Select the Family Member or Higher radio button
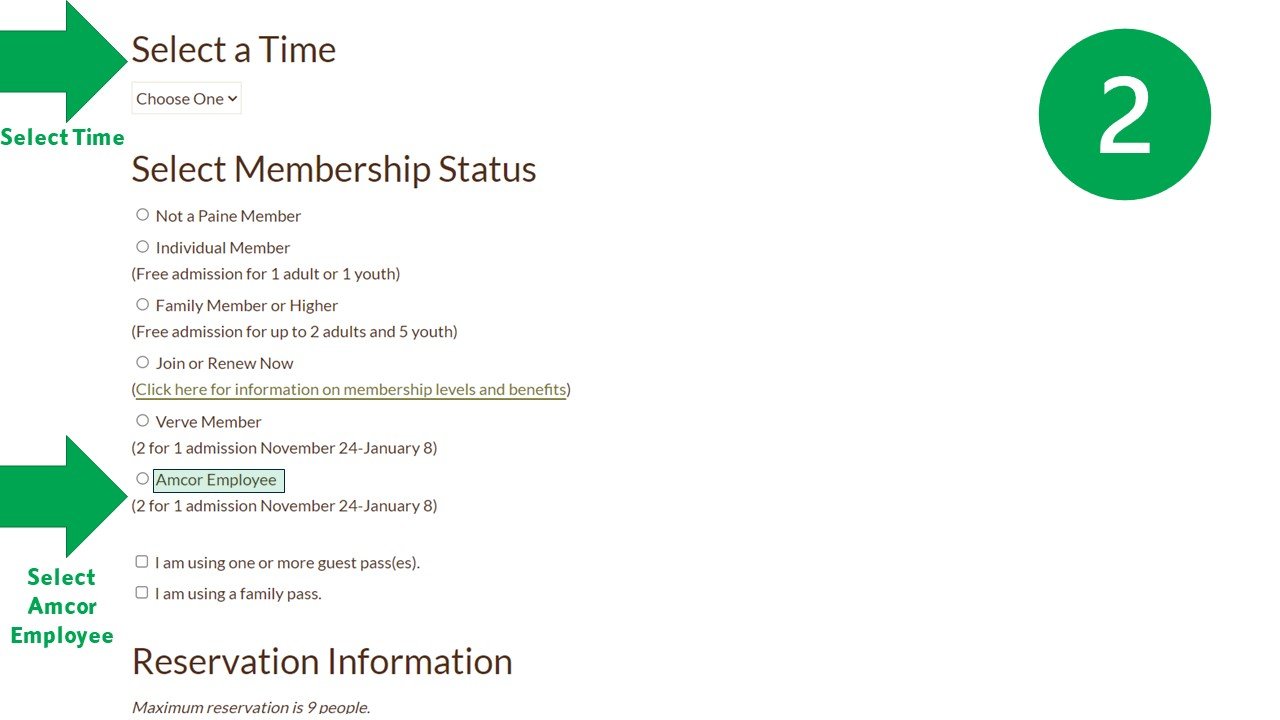1280x720 pixels. [x=142, y=305]
